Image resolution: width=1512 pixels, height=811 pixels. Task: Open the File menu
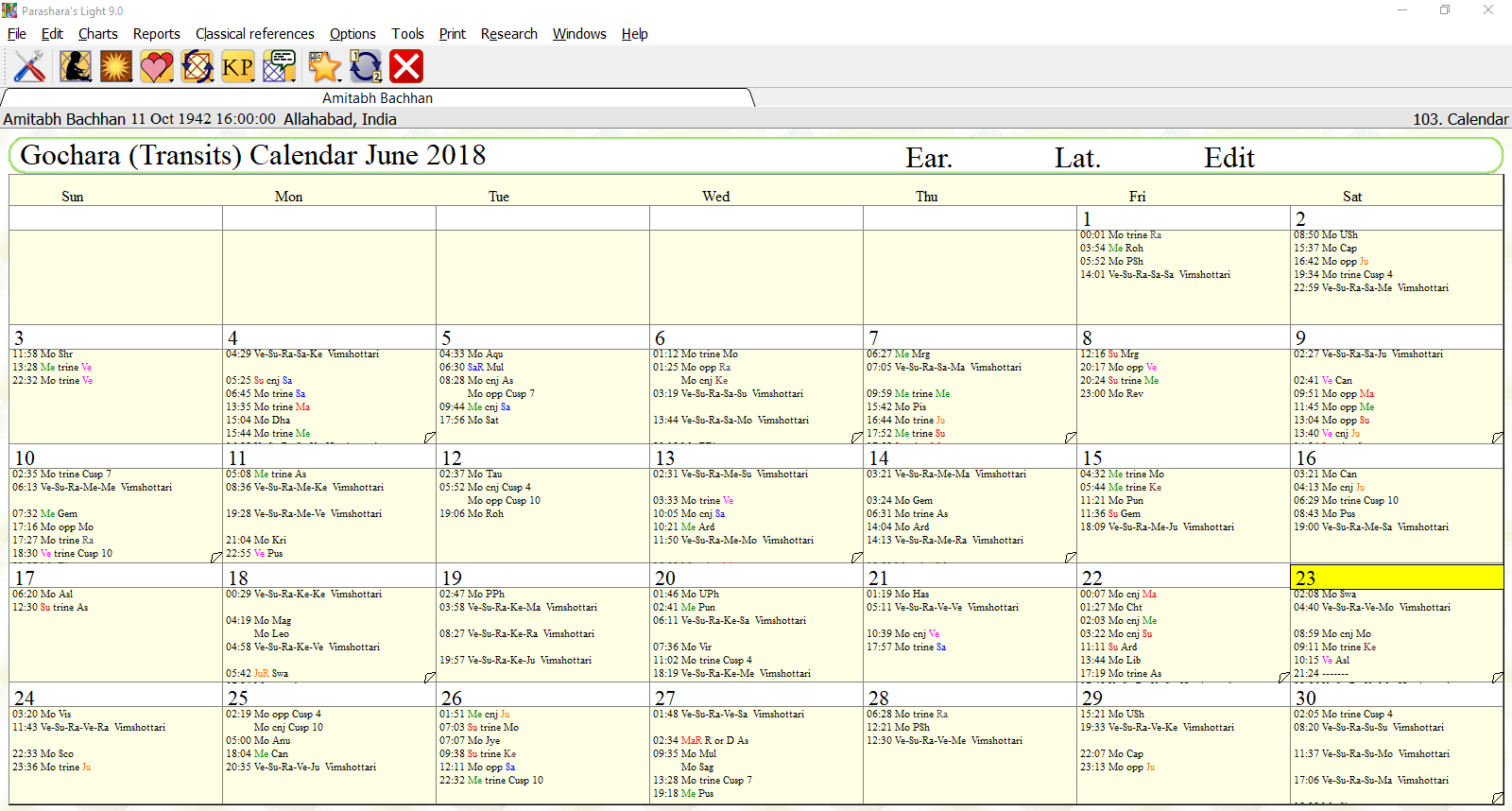pyautogui.click(x=17, y=34)
